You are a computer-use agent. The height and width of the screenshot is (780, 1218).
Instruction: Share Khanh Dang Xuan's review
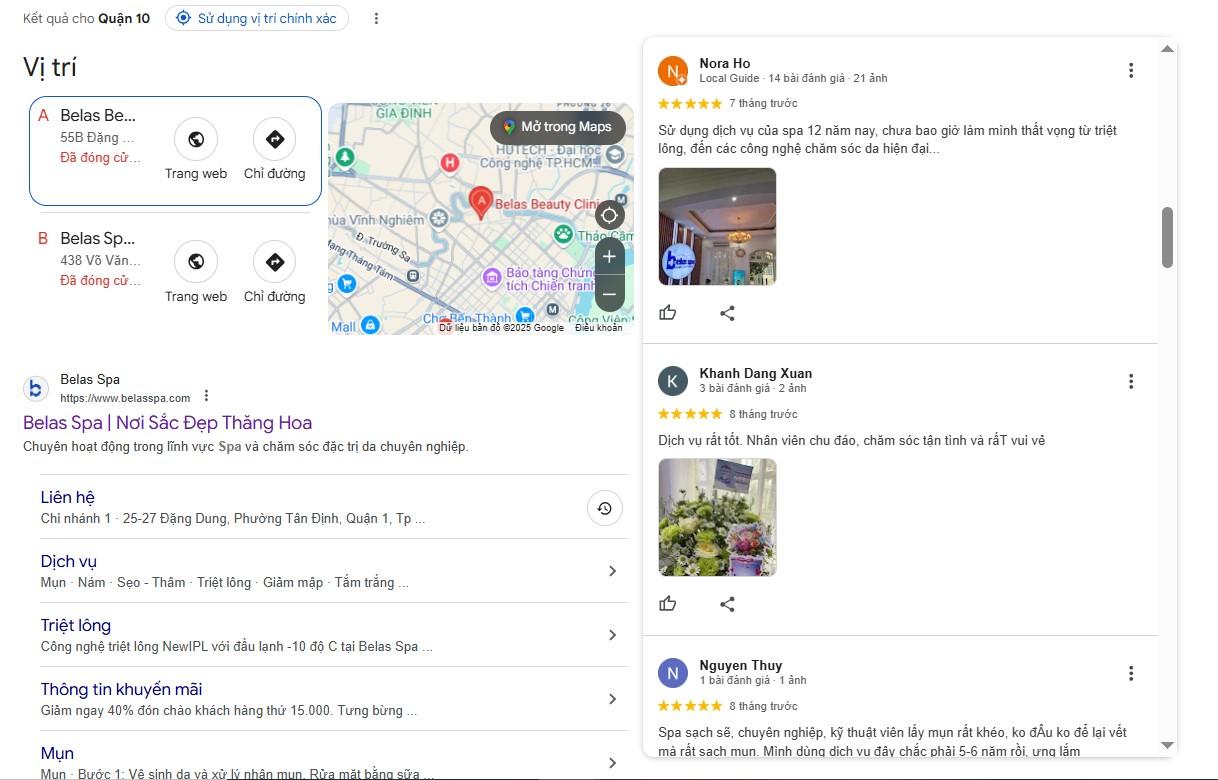coord(727,604)
